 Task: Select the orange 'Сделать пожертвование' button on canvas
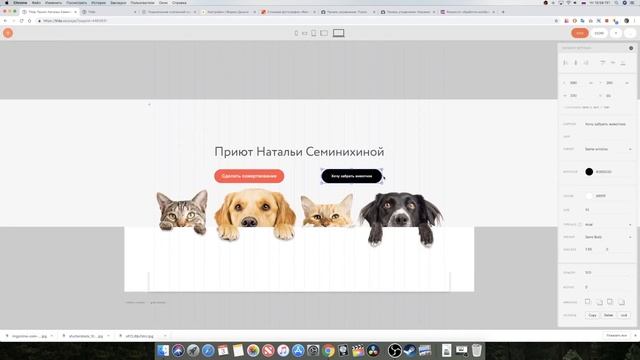[249, 176]
